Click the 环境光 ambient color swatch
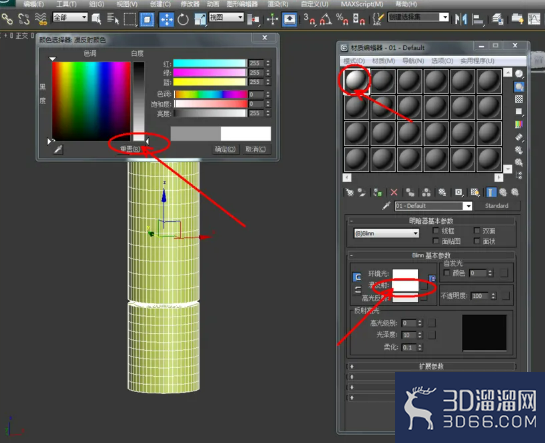 405,274
